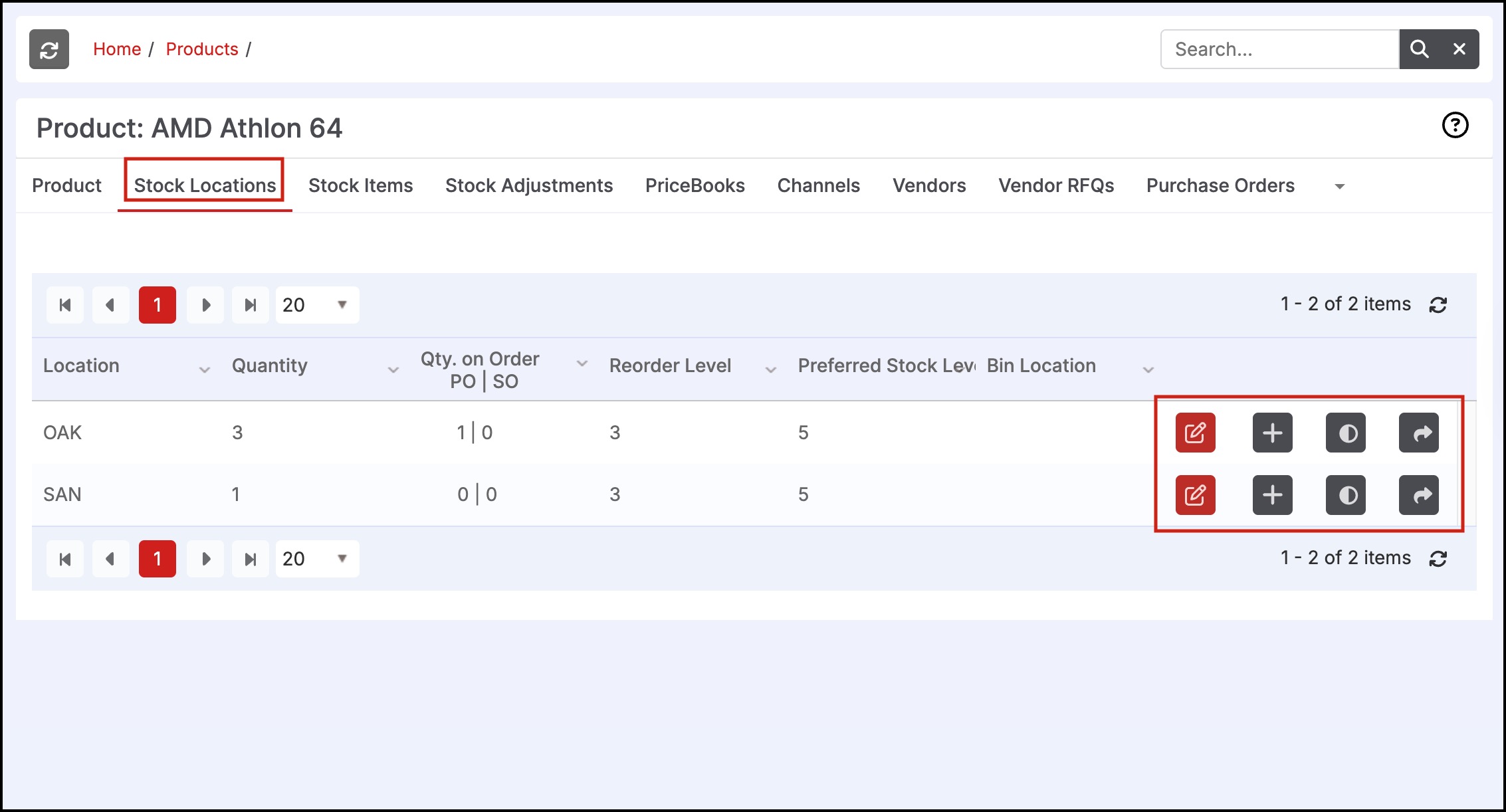Go to previous page in bottom pager

tap(110, 559)
